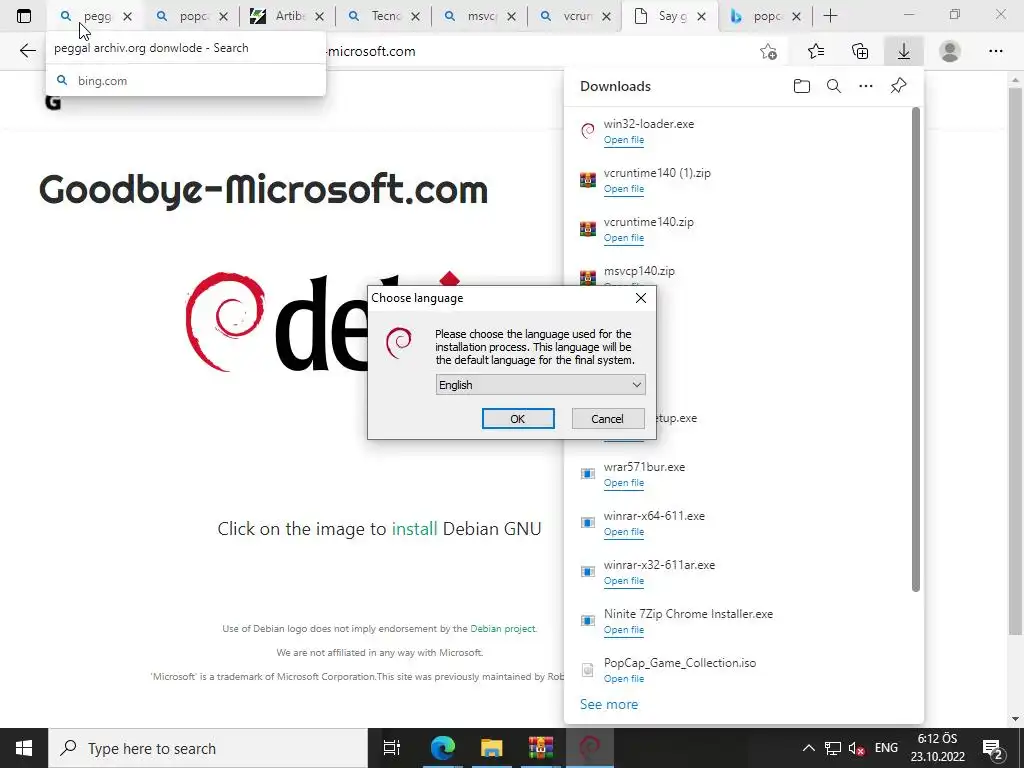This screenshot has width=1024, height=768.
Task: Close the 'Say g' tab
Action: coord(701,17)
